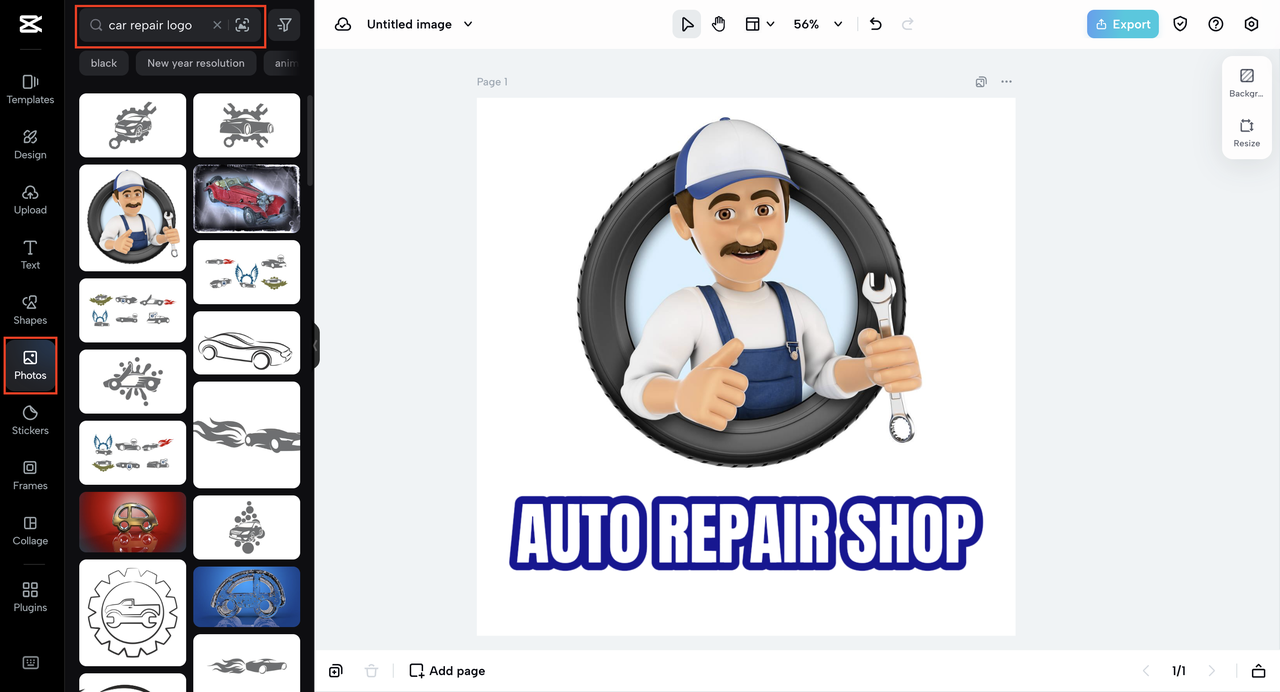Open the Text panel
The width and height of the screenshot is (1280, 692).
30,254
